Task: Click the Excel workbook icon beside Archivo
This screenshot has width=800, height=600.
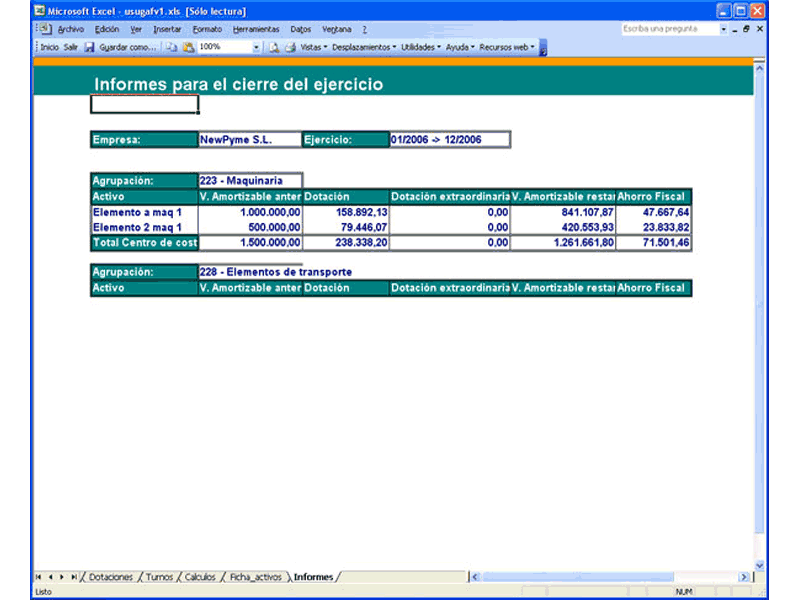Action: coord(45,29)
